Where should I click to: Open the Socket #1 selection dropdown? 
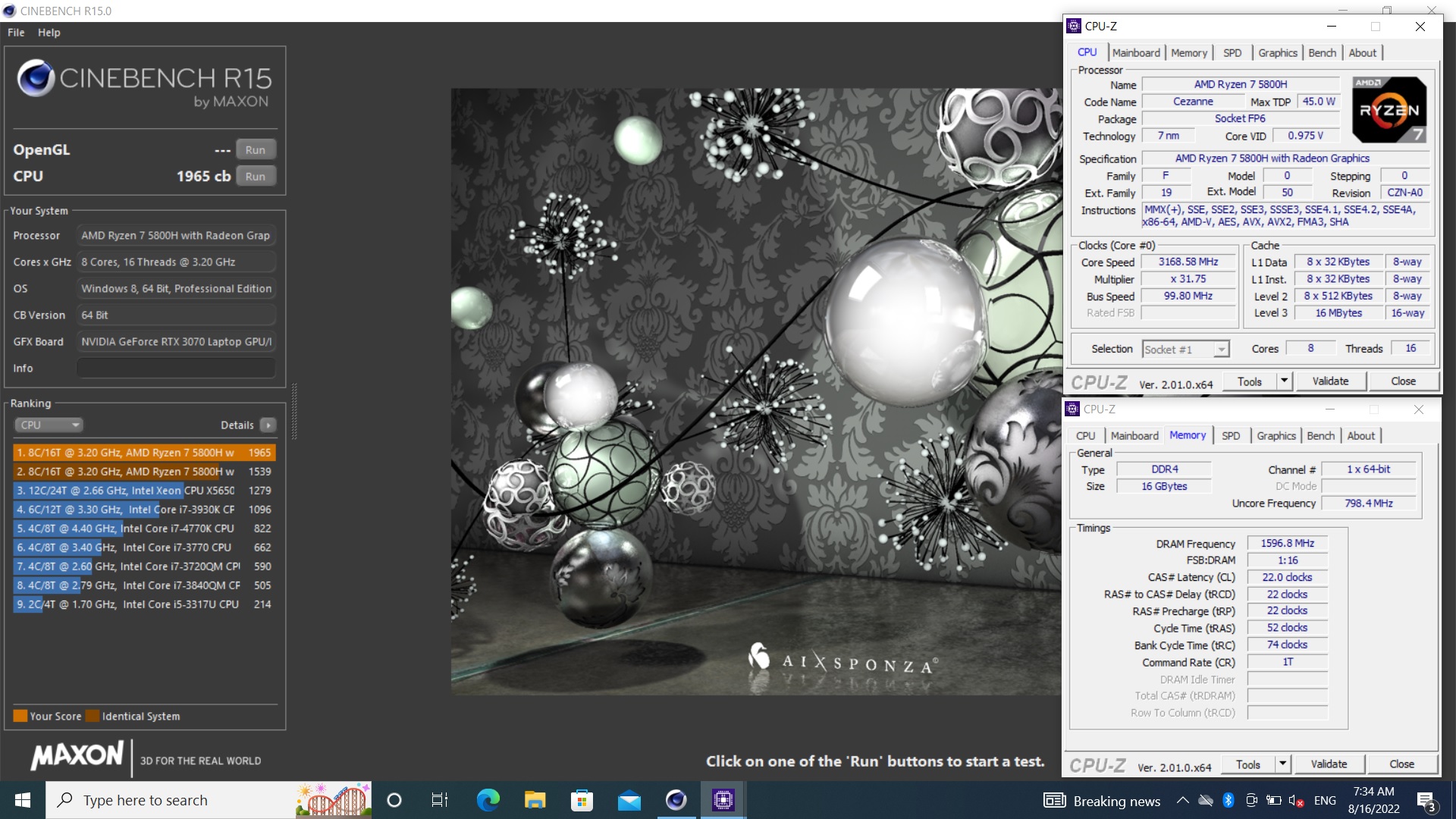click(1185, 349)
